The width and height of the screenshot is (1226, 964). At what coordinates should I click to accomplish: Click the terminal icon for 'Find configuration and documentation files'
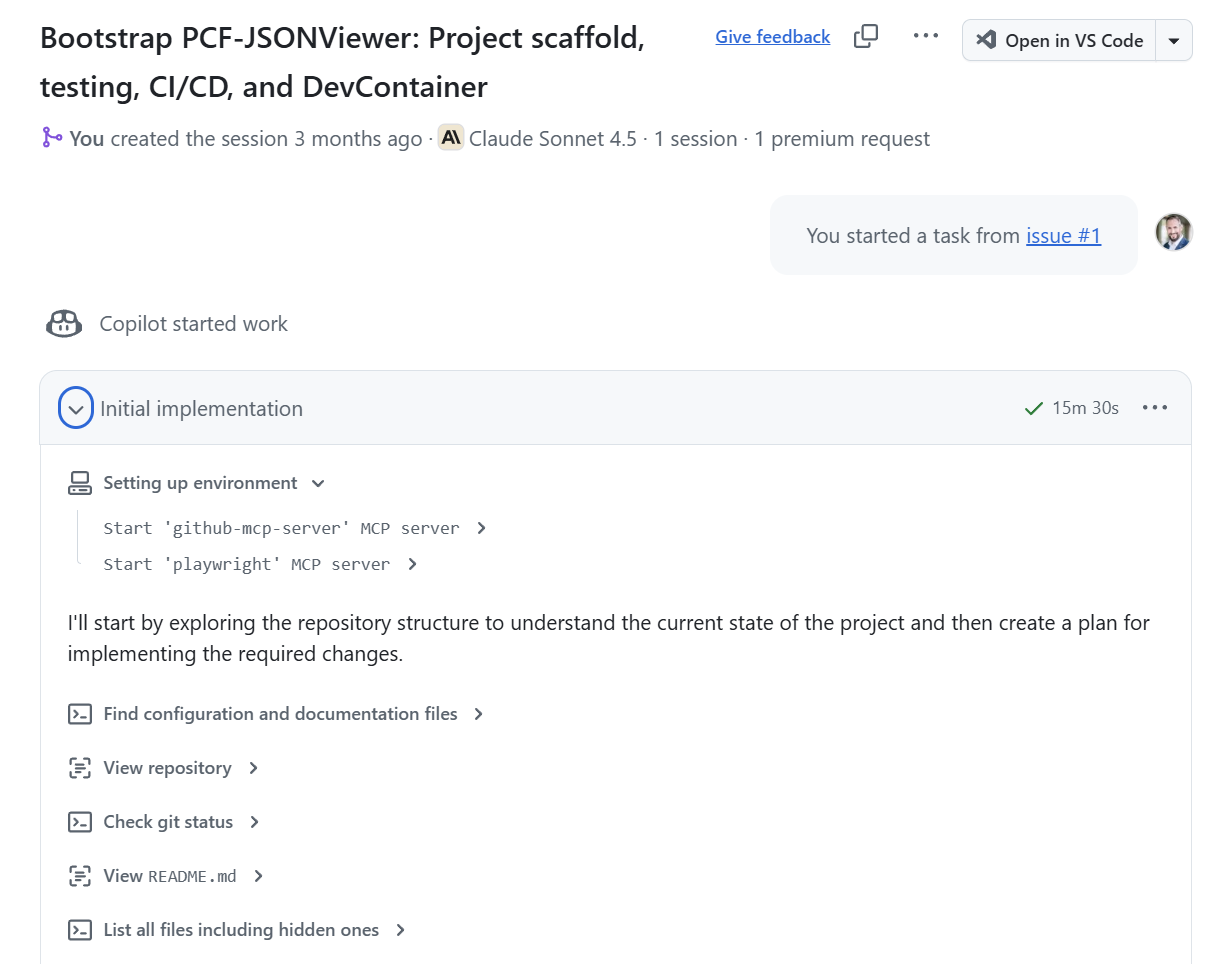[x=79, y=713]
